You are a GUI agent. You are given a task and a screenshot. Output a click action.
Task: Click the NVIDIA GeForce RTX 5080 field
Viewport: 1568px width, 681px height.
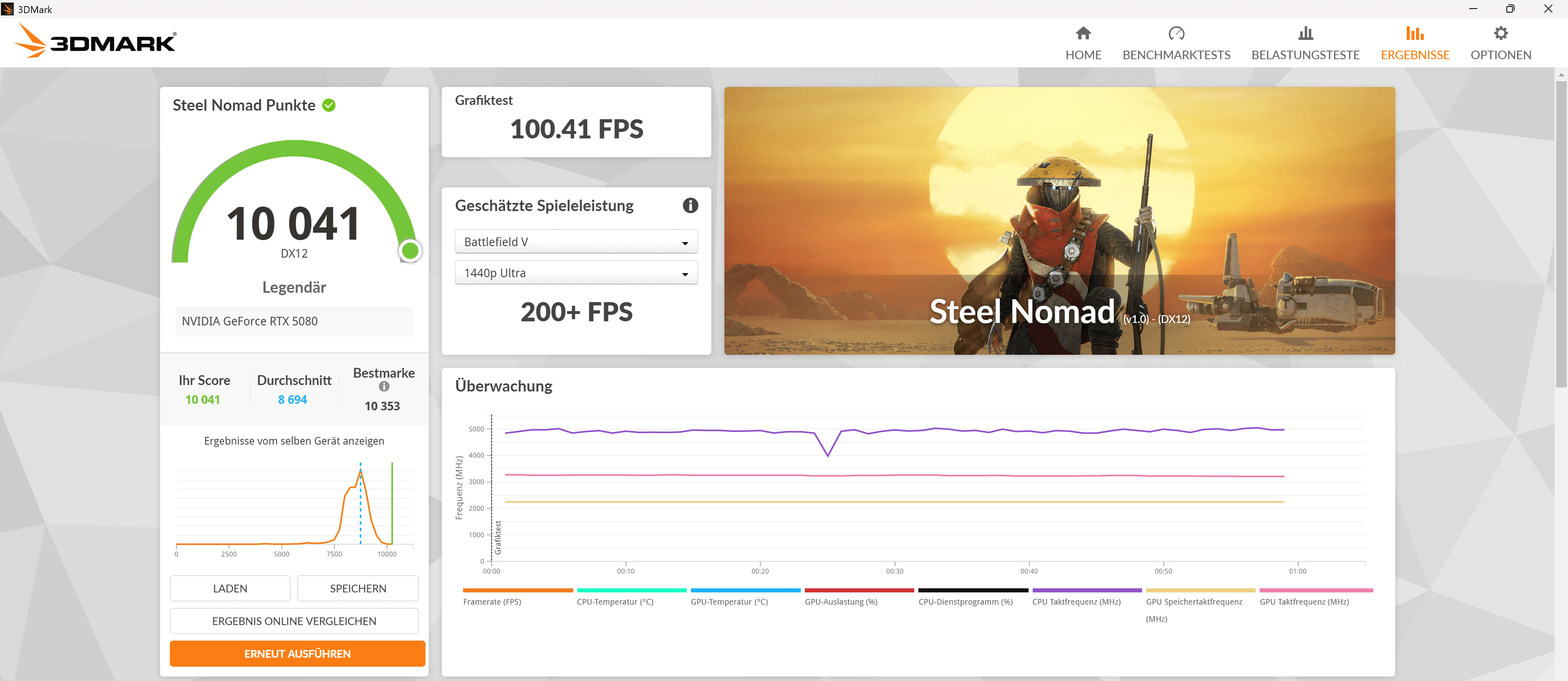click(x=294, y=321)
